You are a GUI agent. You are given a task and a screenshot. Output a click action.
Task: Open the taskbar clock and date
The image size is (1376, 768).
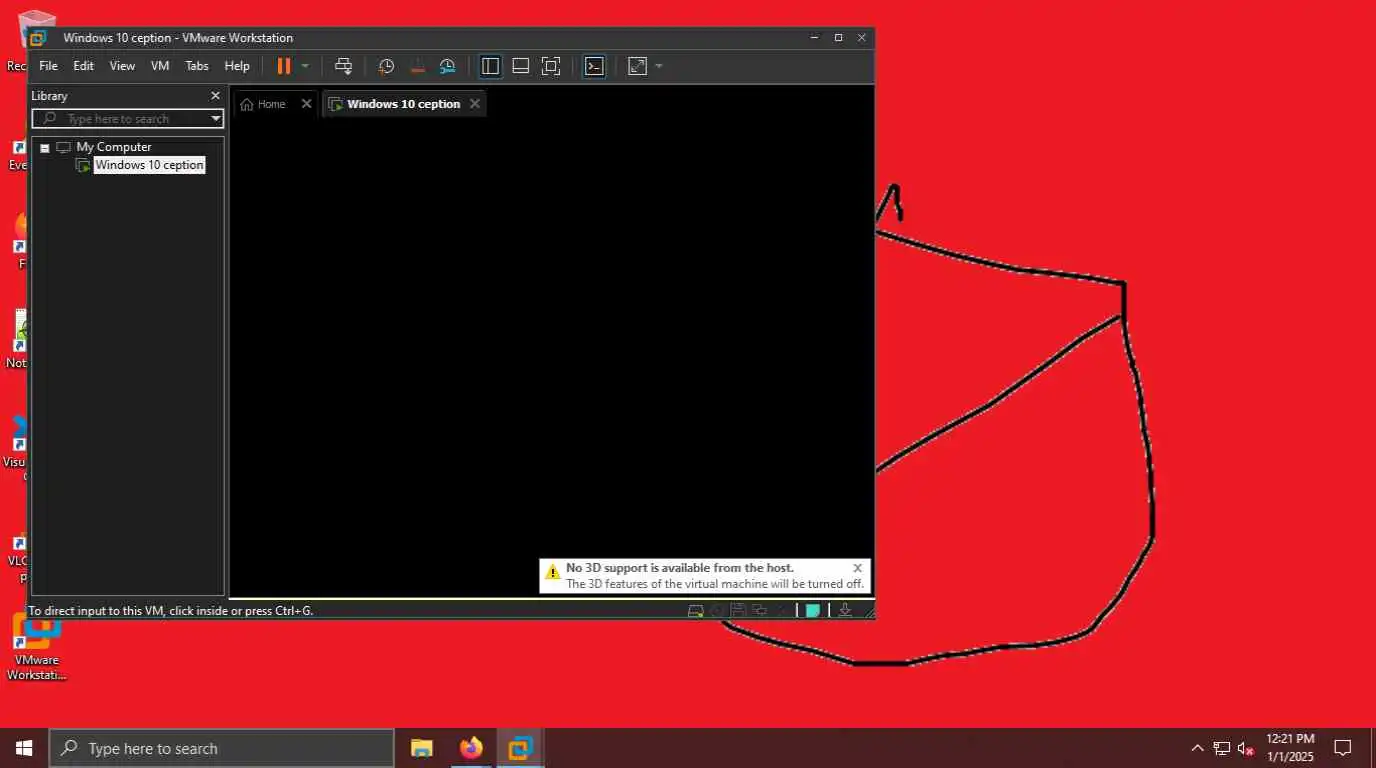click(x=1290, y=748)
